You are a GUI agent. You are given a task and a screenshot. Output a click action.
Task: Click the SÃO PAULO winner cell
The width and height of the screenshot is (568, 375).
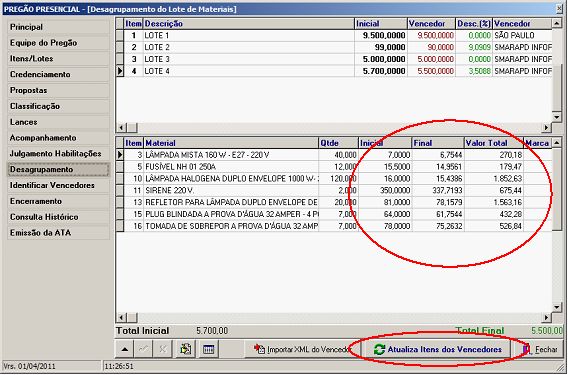click(522, 36)
